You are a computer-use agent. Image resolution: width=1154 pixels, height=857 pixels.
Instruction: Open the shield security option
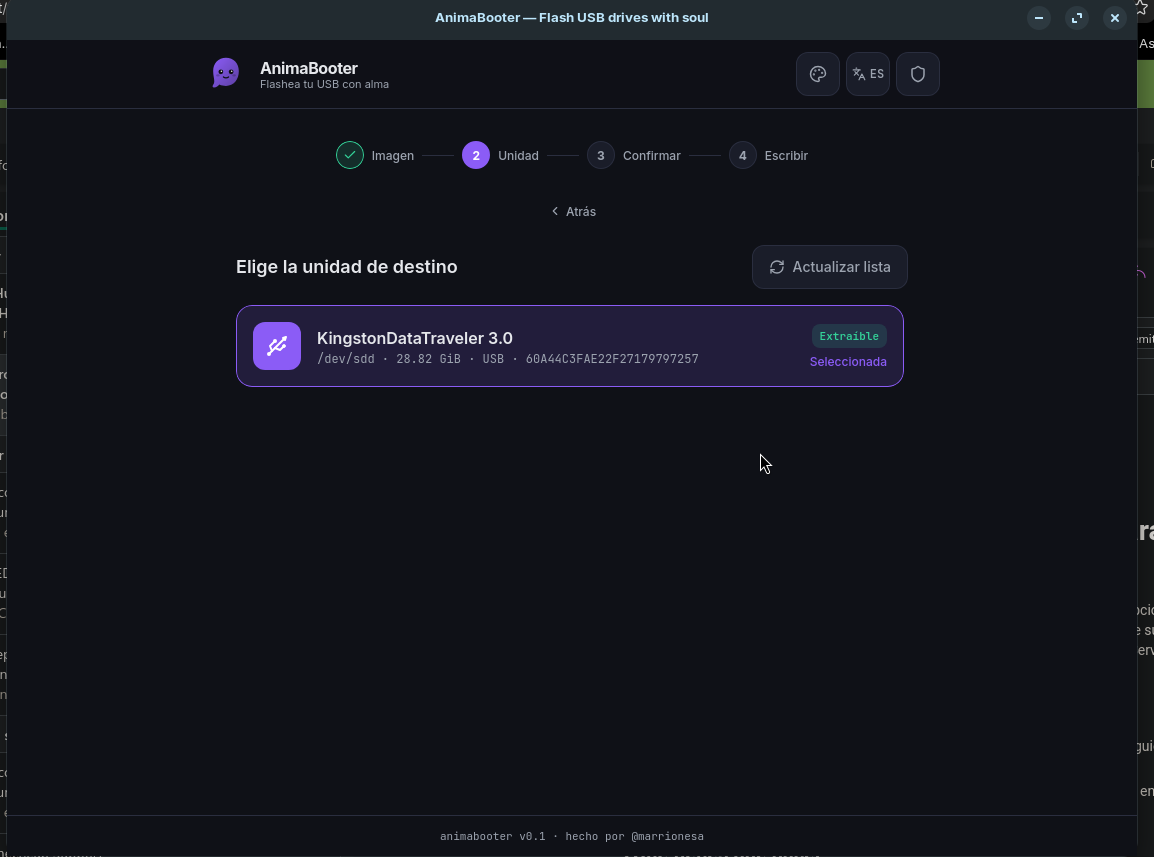click(x=918, y=74)
